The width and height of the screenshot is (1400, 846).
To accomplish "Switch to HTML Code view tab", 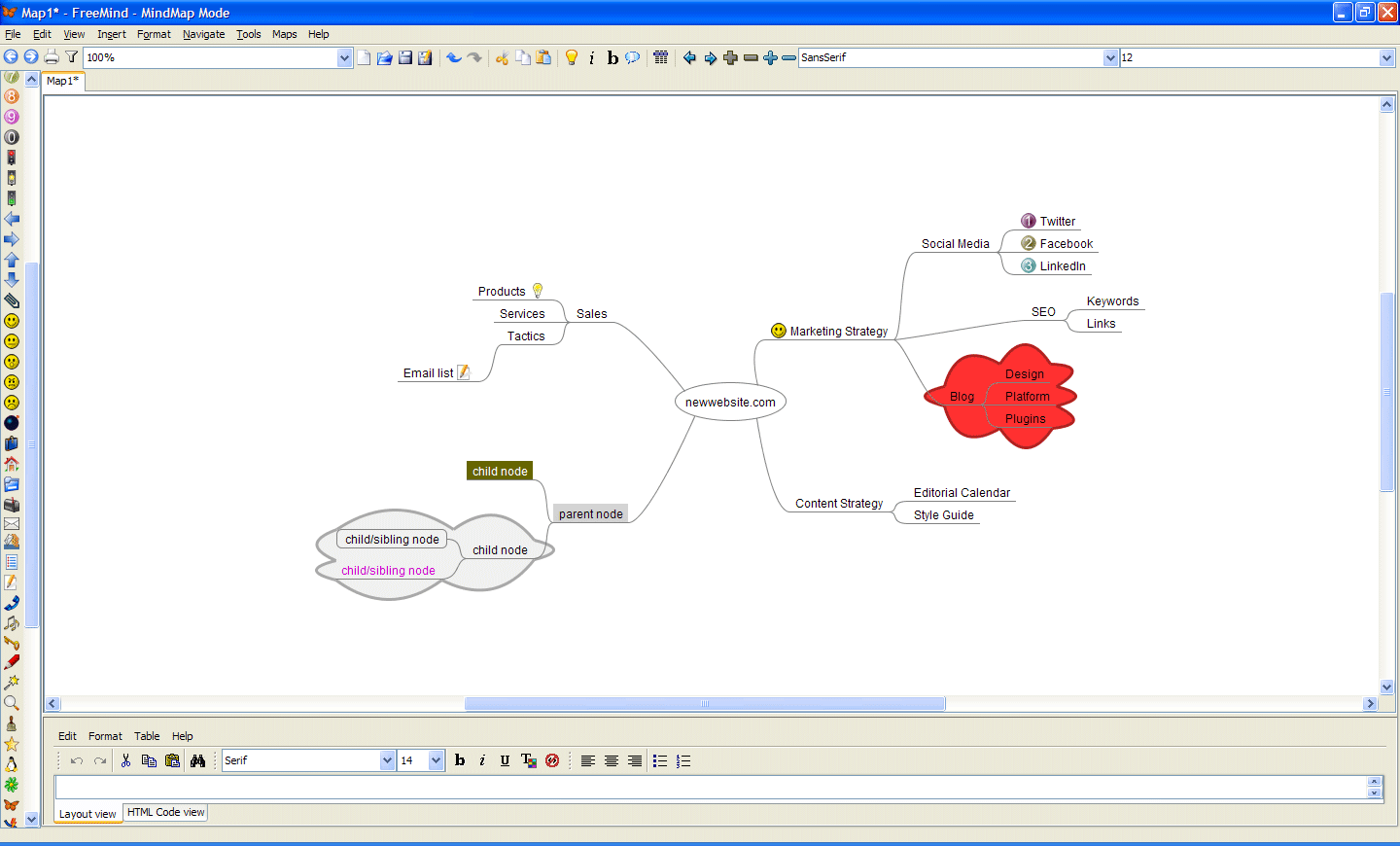I will tap(165, 812).
